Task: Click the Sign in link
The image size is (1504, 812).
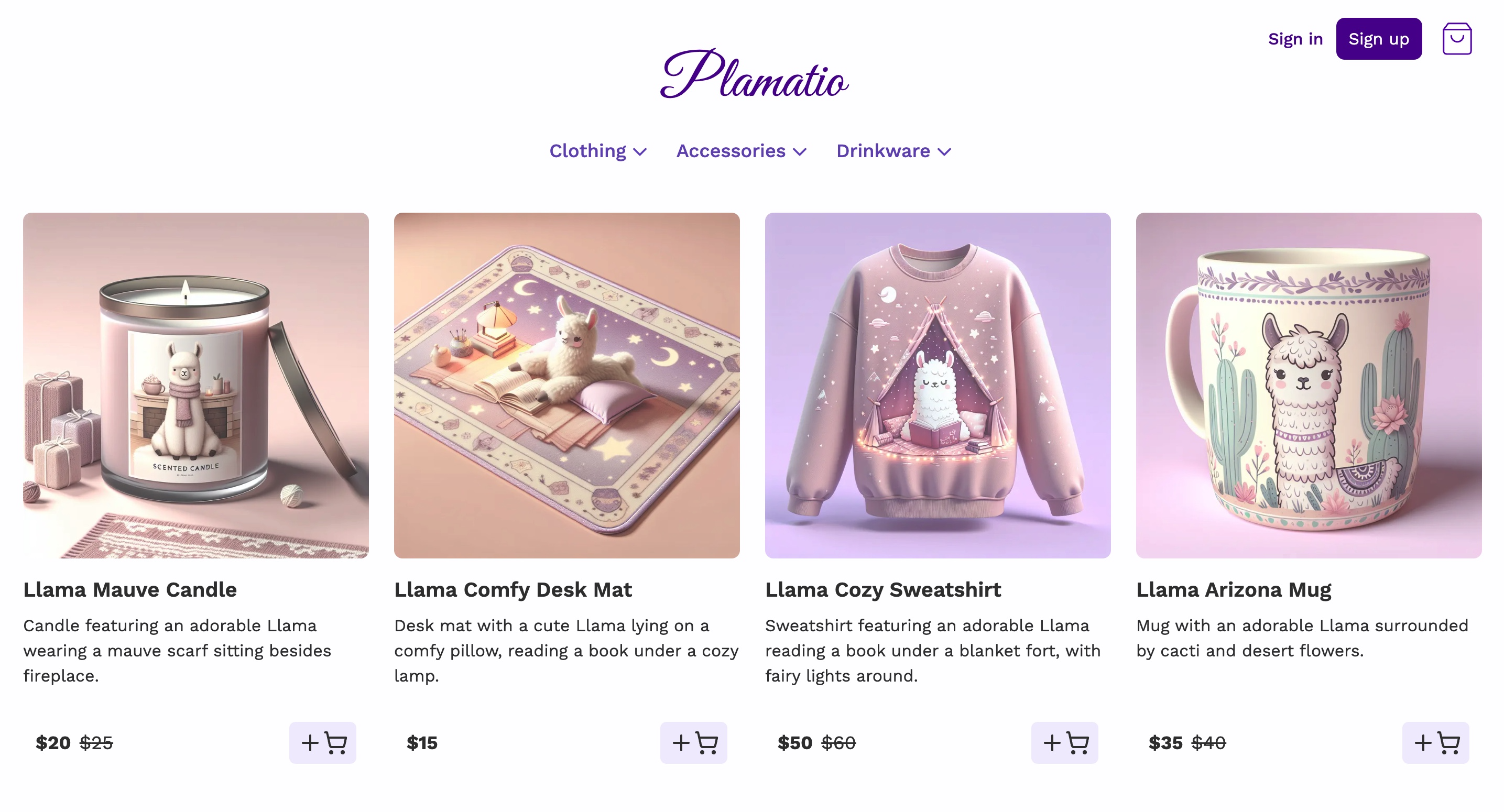Action: [1295, 39]
